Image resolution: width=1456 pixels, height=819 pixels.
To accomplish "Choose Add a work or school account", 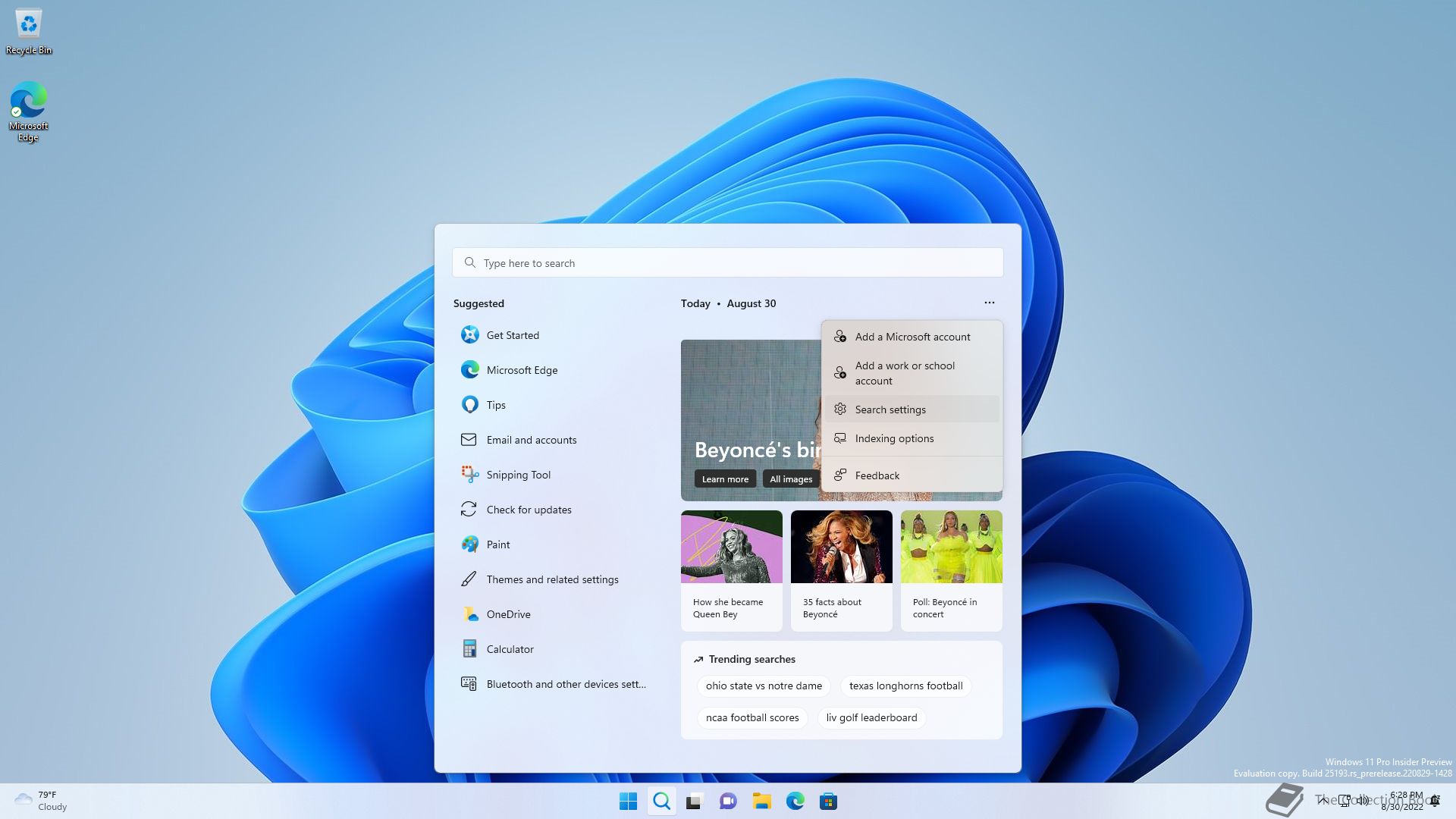I will (912, 373).
